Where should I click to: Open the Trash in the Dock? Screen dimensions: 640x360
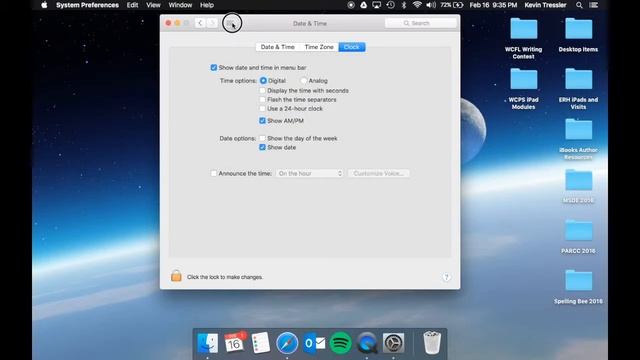coord(431,343)
